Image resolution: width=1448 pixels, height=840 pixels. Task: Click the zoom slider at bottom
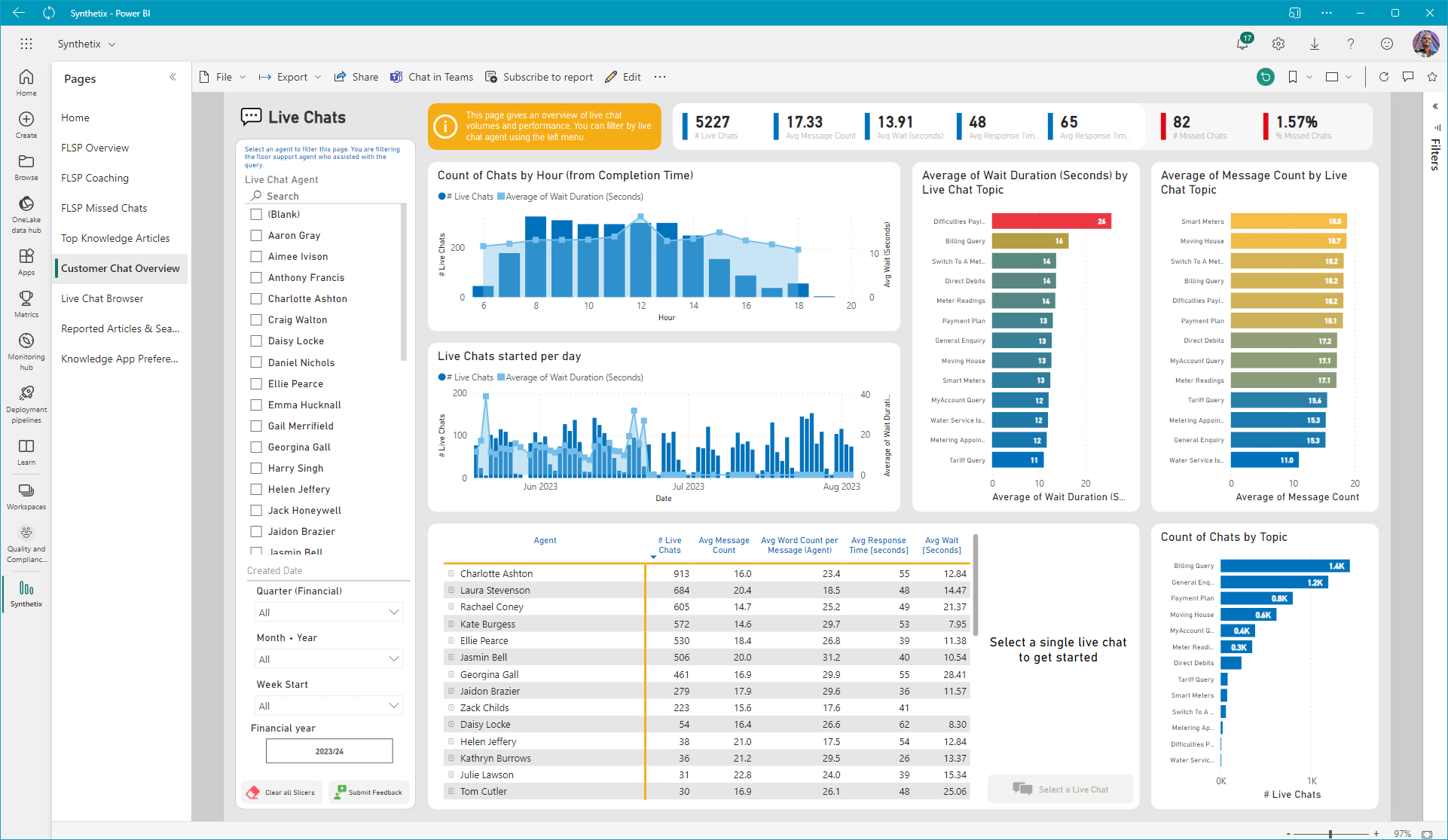[x=1330, y=834]
